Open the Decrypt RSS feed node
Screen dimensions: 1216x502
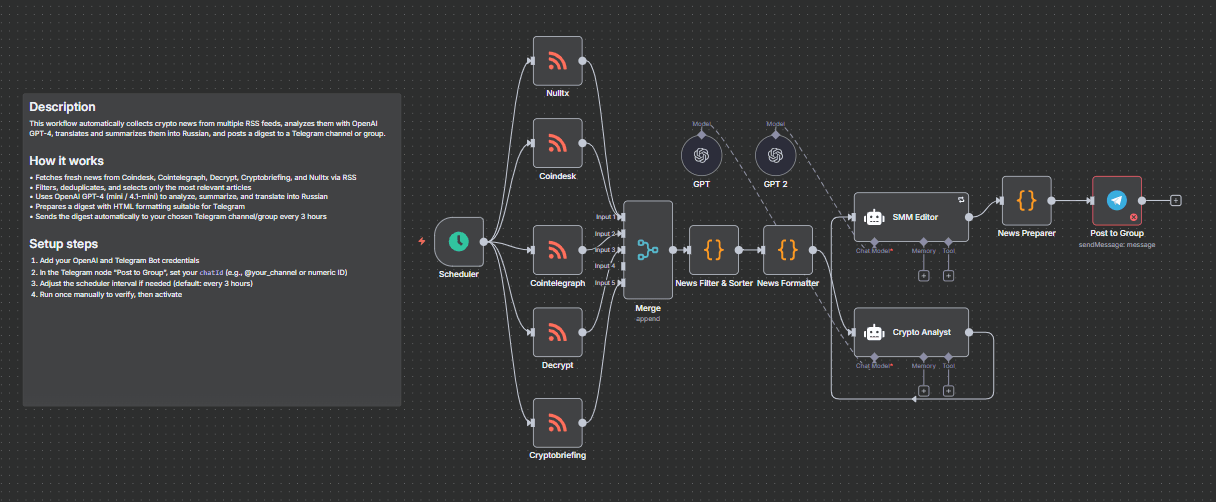pyautogui.click(x=557, y=332)
